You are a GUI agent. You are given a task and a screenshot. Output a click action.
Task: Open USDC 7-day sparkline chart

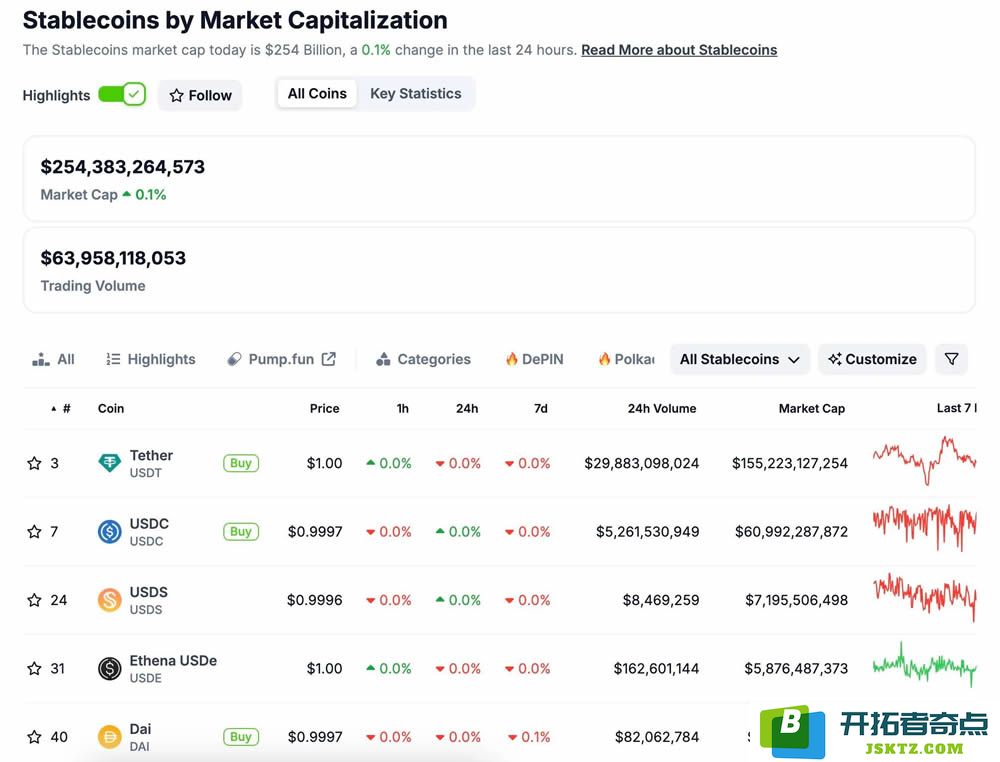(924, 528)
